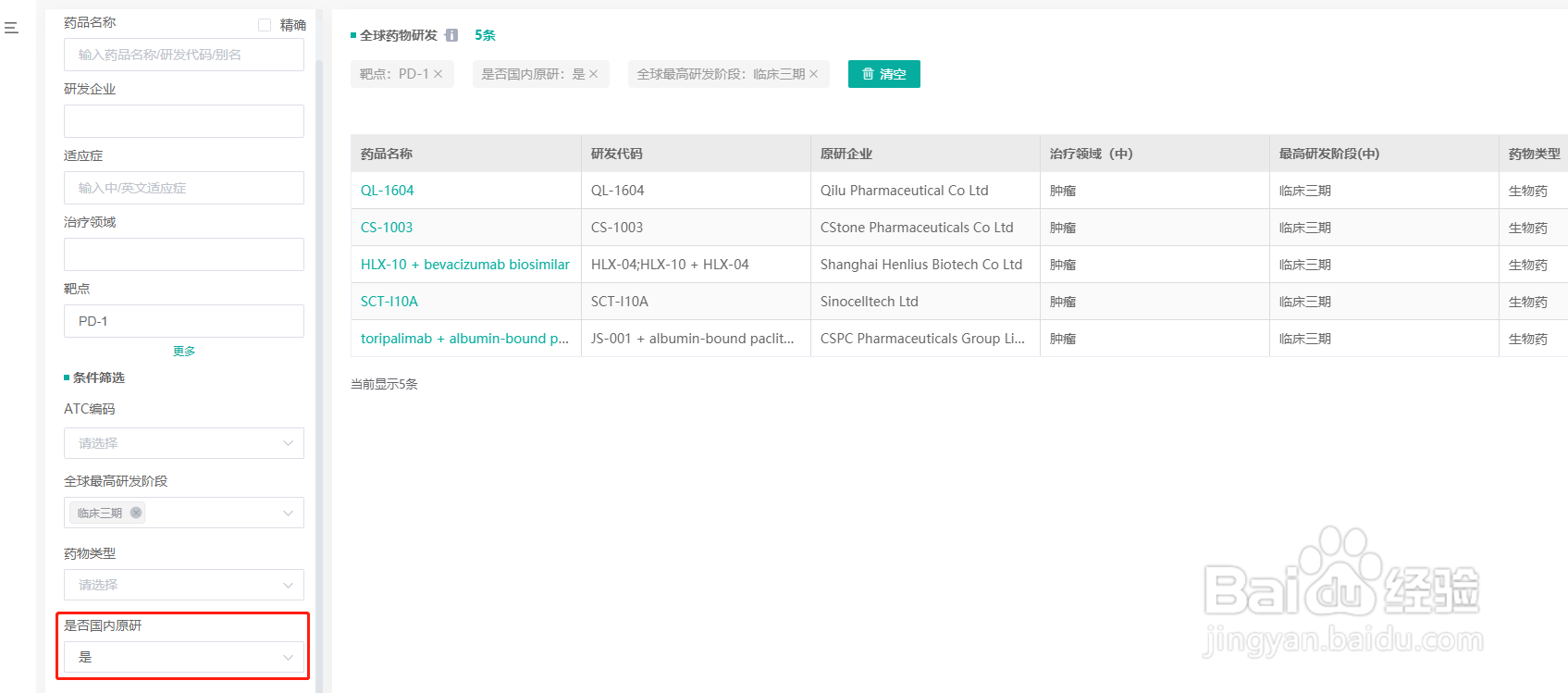Focus the 药品名称 input field
Image resolution: width=1568 pixels, height=693 pixels.
184,55
